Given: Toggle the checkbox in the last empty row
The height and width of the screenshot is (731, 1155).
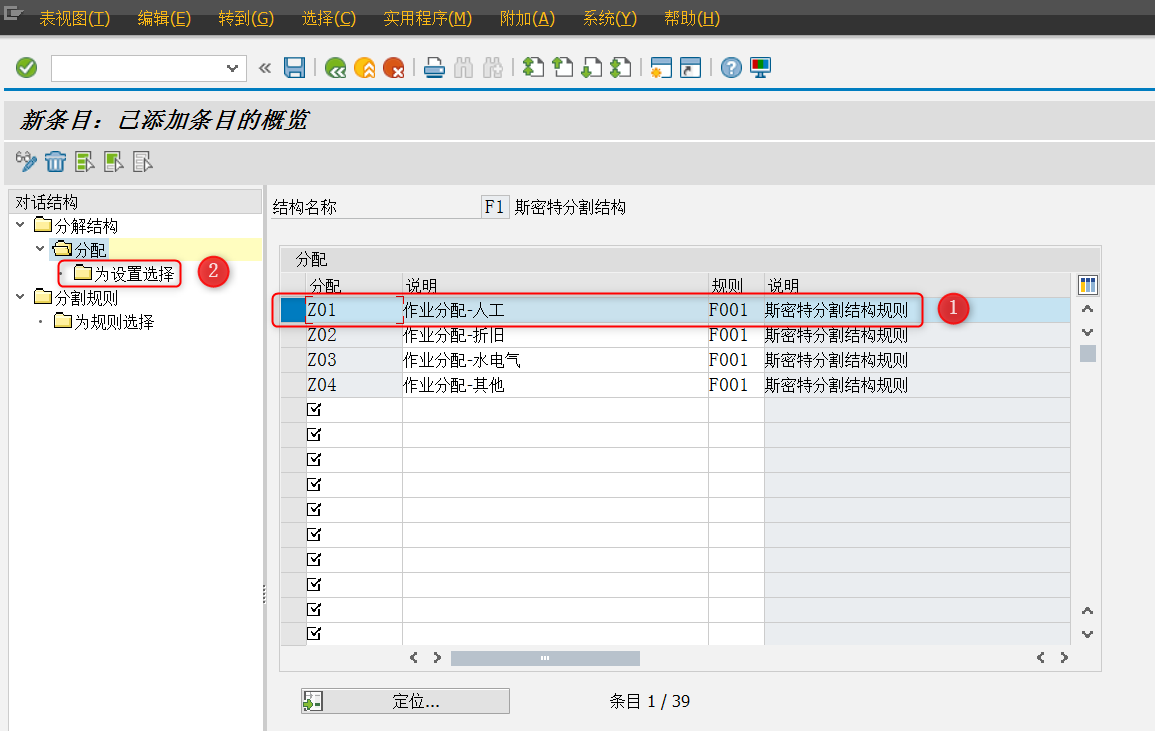Looking at the screenshot, I should click(313, 634).
